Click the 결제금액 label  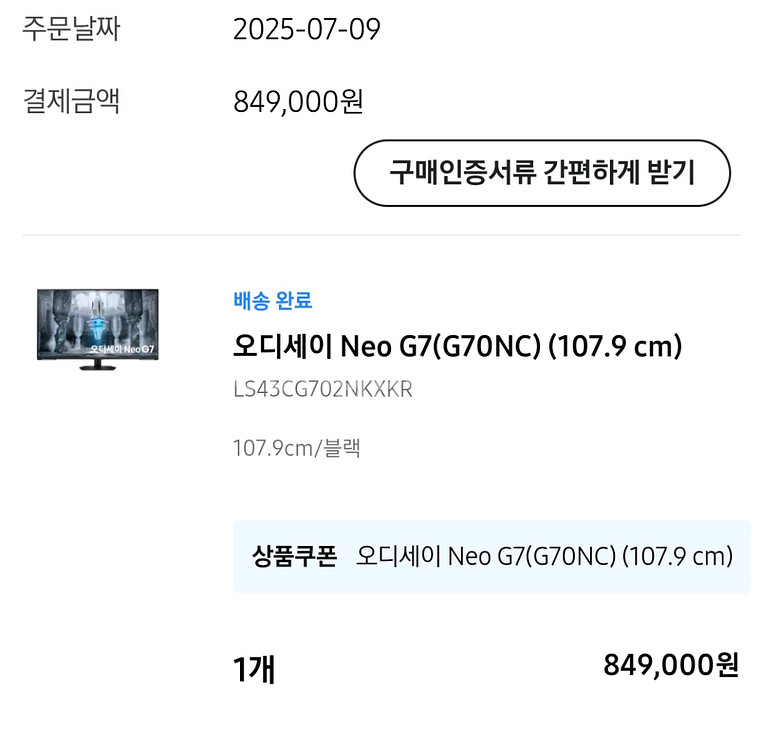coord(71,101)
